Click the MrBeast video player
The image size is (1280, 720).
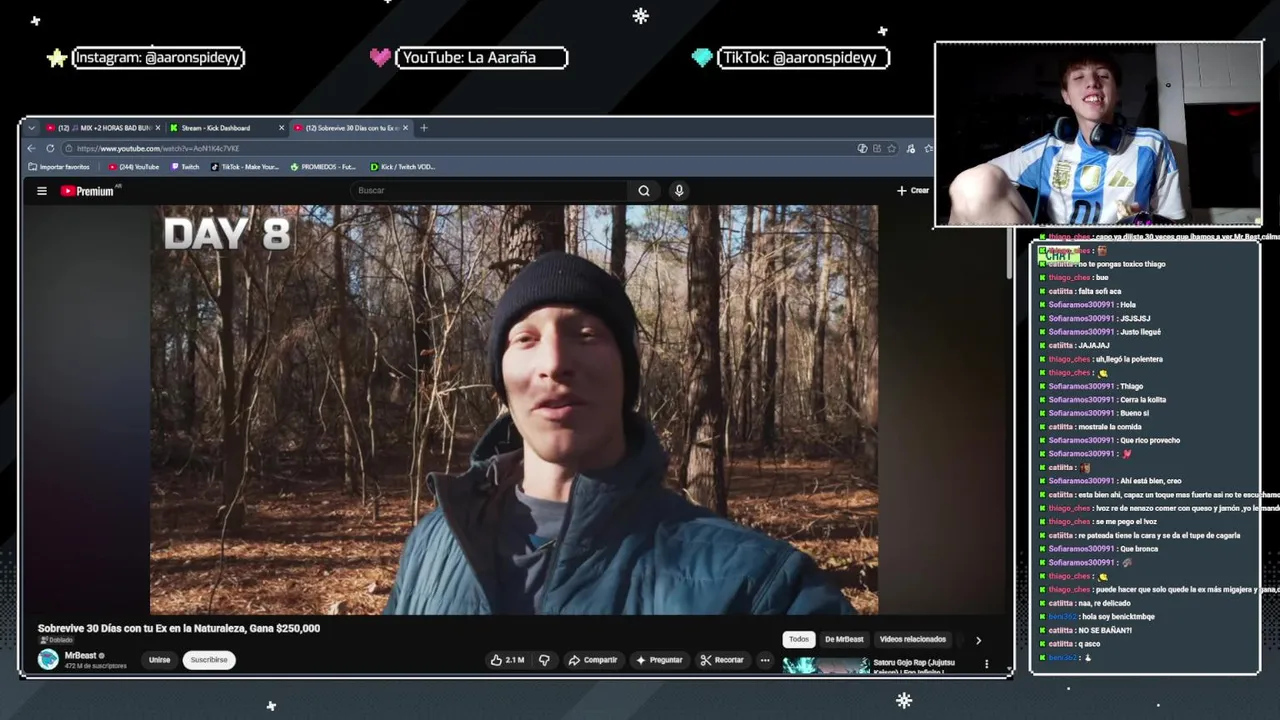(x=514, y=410)
